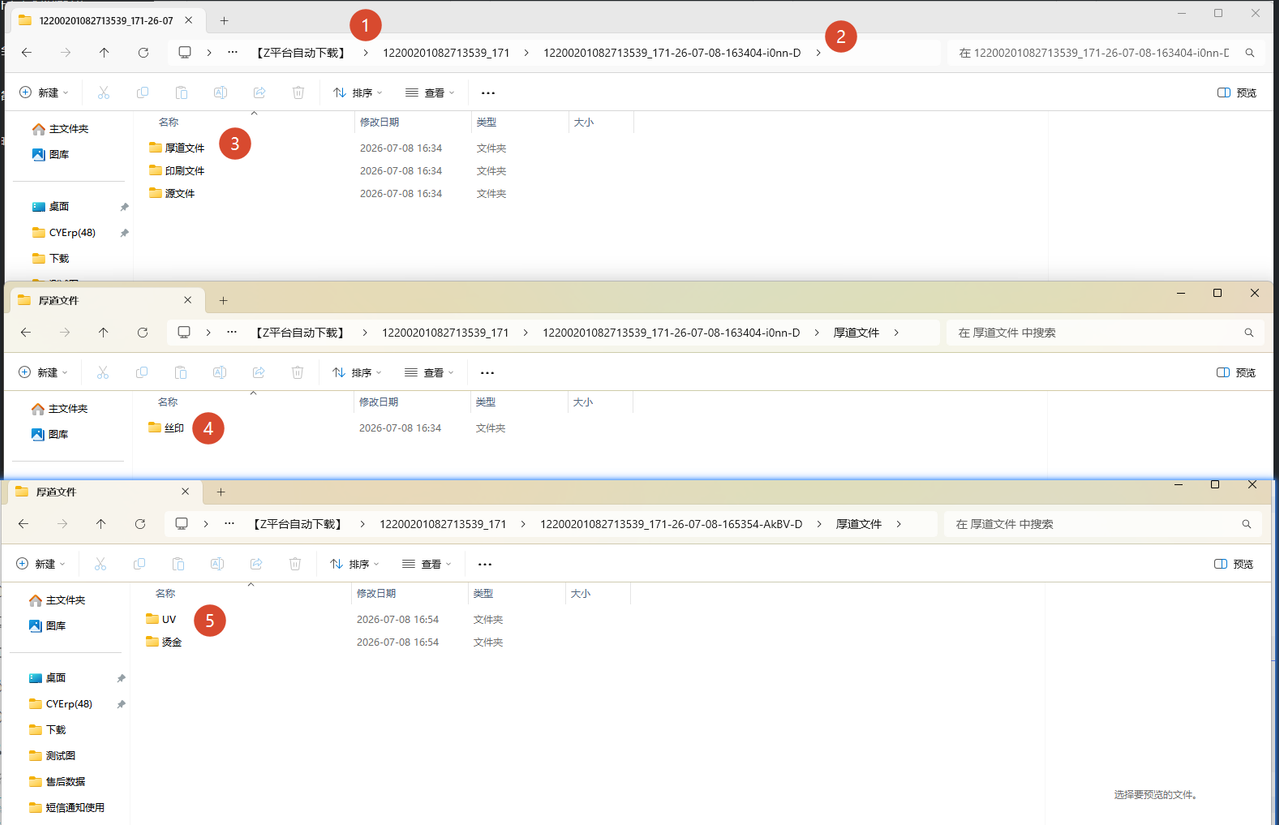Click Paste icon in window listing 源文件 folder
This screenshot has height=825, width=1279.
click(x=181, y=92)
